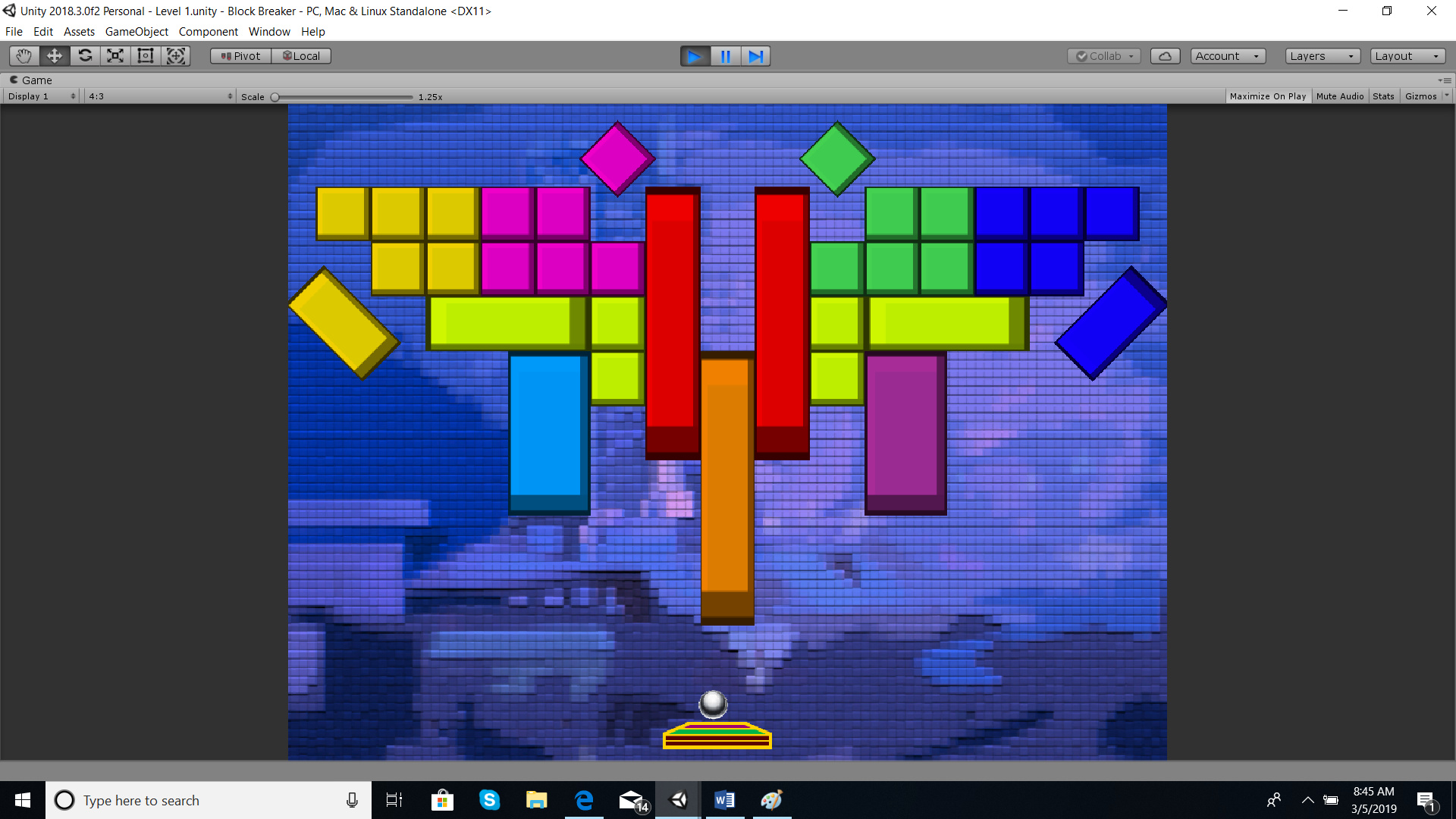Viewport: 1456px width, 819px height.
Task: Show rendering Stats overlay
Action: coord(1383,96)
